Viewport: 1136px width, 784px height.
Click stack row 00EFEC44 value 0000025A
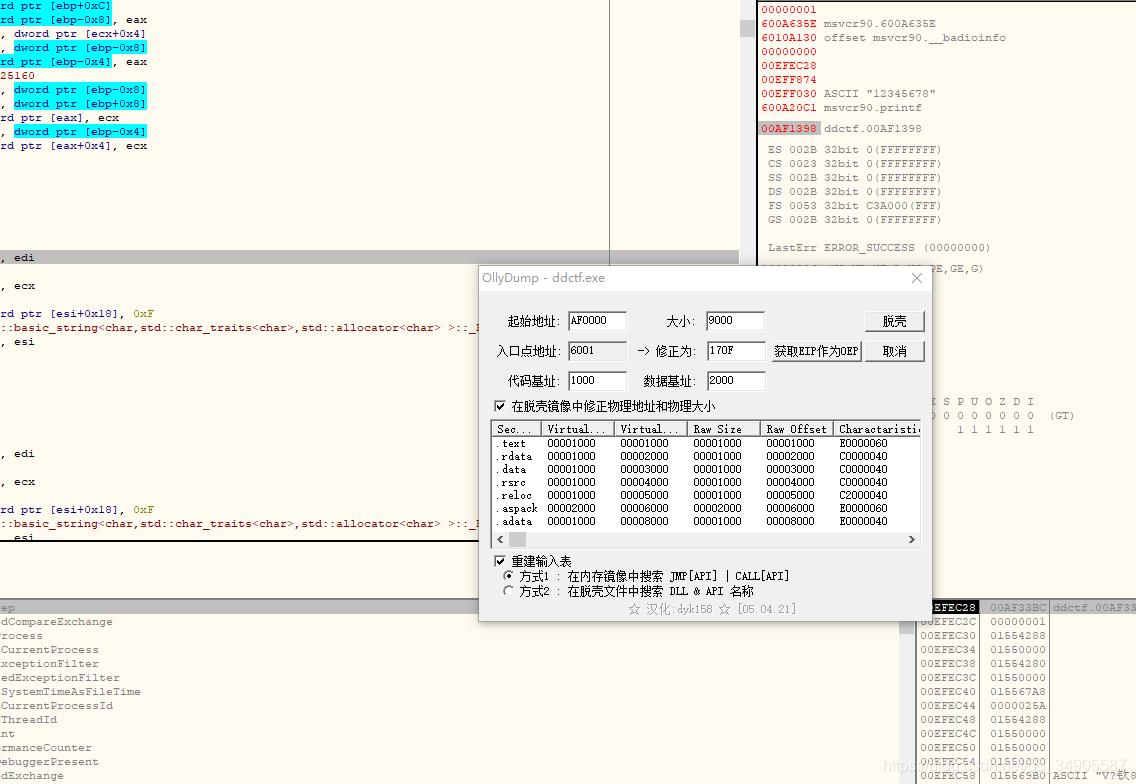click(1018, 706)
